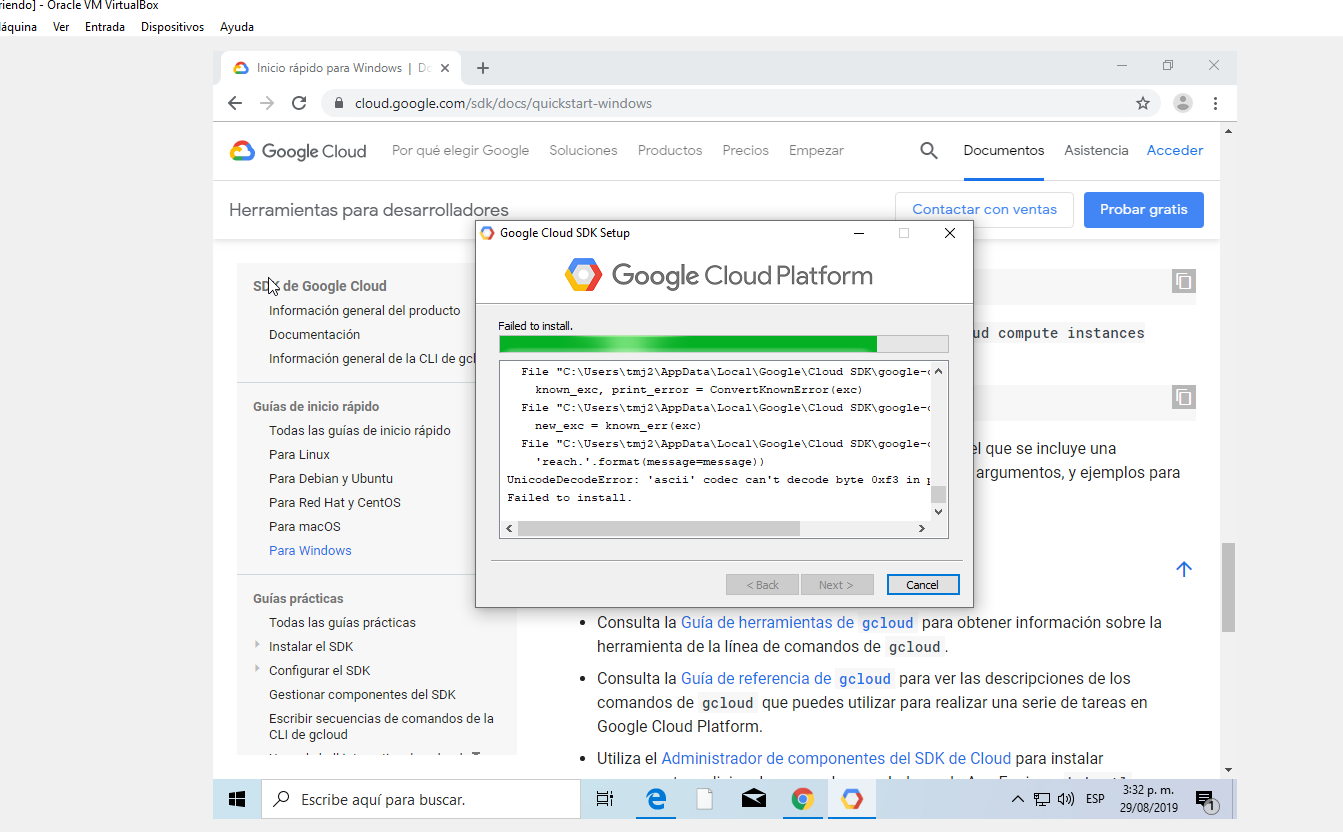Click the Probar gratis button

coord(1143,210)
